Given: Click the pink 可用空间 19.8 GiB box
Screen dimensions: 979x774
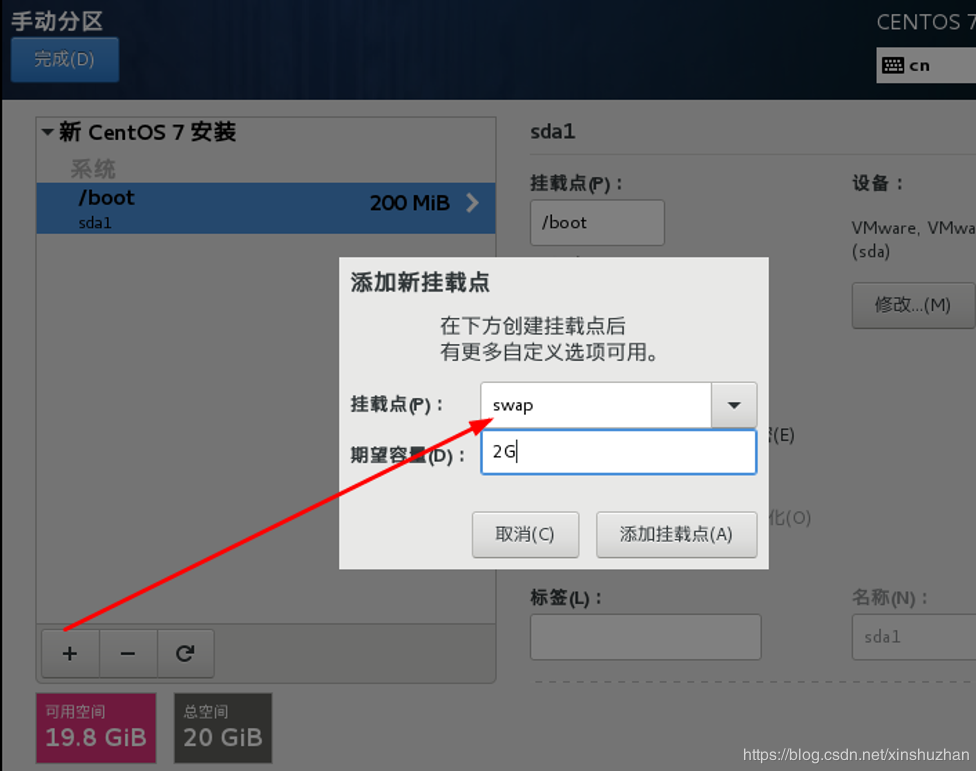Looking at the screenshot, I should (x=96, y=728).
